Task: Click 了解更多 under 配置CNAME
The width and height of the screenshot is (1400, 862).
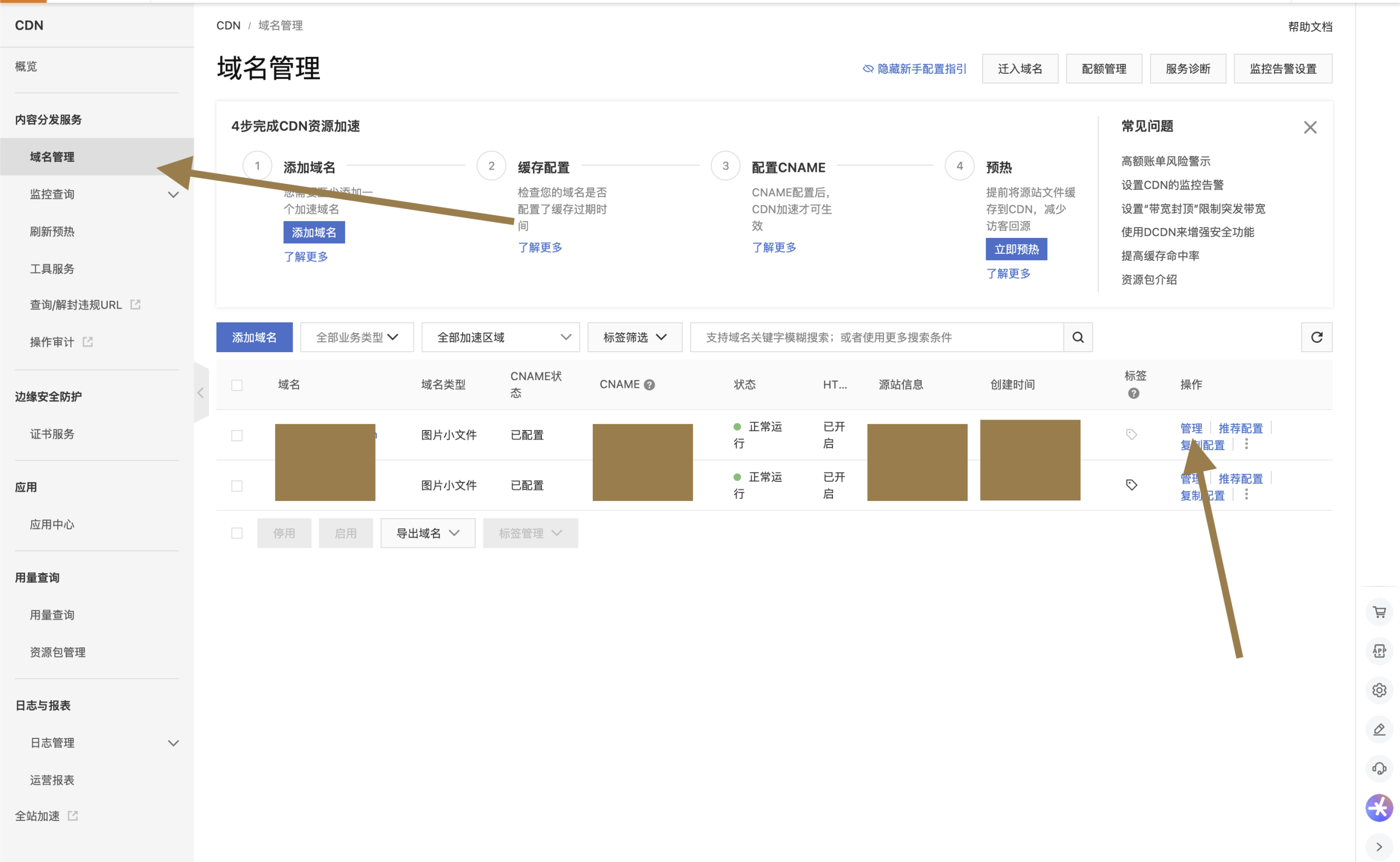Action: pos(774,247)
